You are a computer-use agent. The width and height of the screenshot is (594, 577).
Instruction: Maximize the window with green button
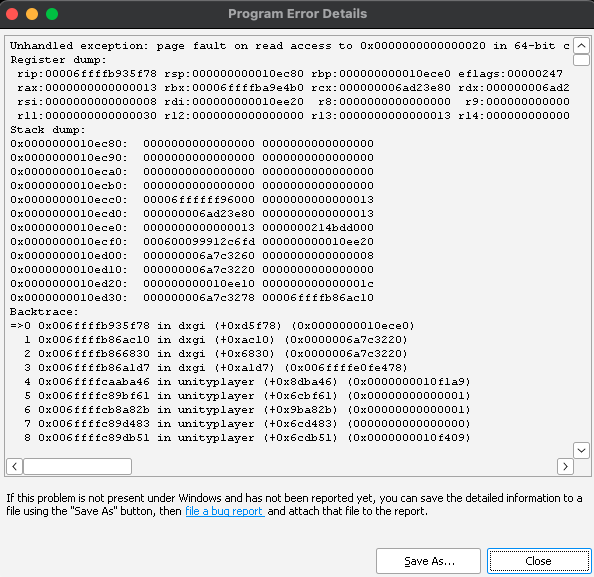52,14
